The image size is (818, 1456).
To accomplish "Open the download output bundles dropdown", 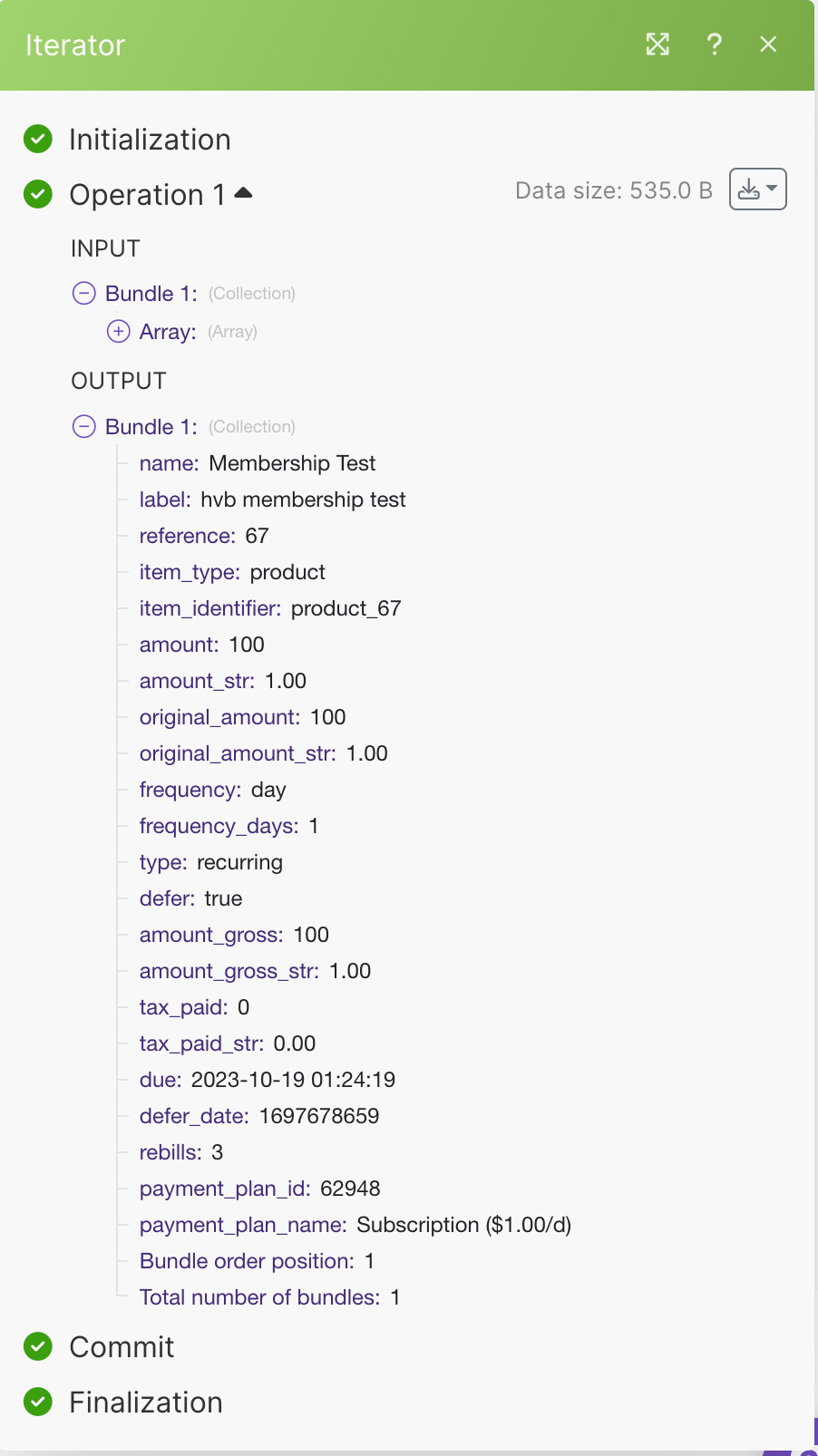I will coord(757,189).
